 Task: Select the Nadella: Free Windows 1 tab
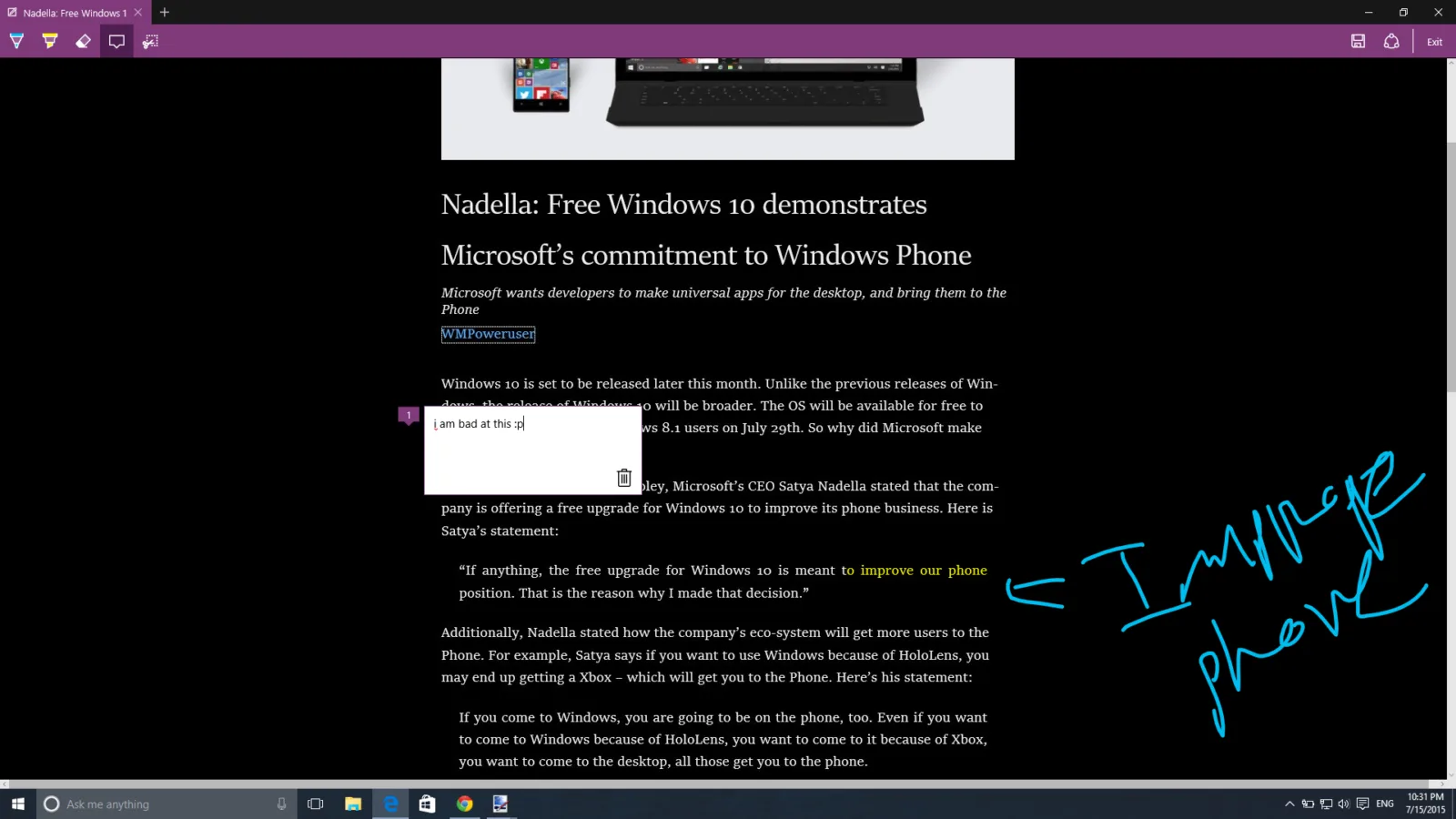click(x=75, y=13)
